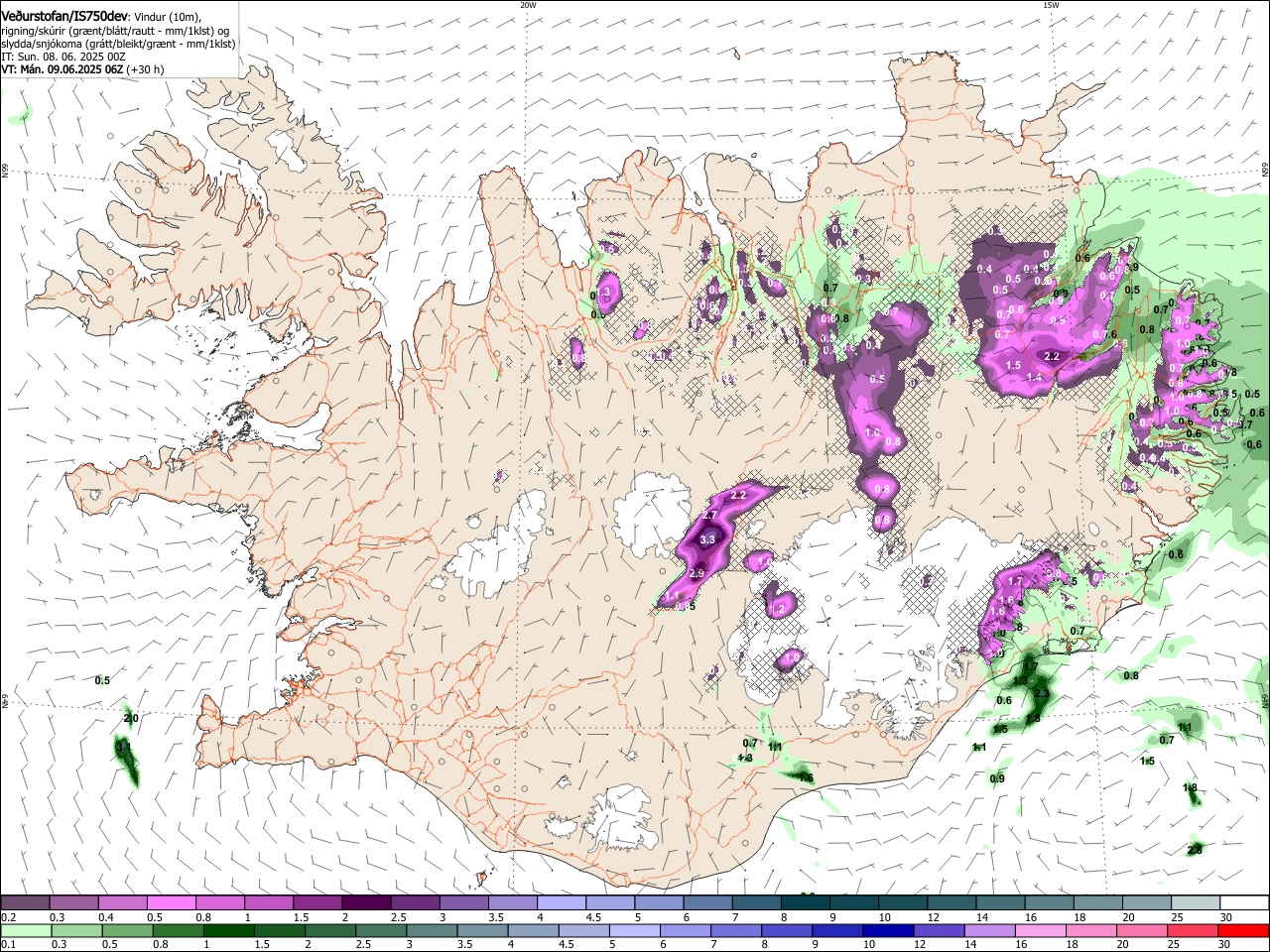The image size is (1270, 952).
Task: Click the 'slydda/snjókoma (grátt/bleikt/grænt' description line
Action: 118,44
